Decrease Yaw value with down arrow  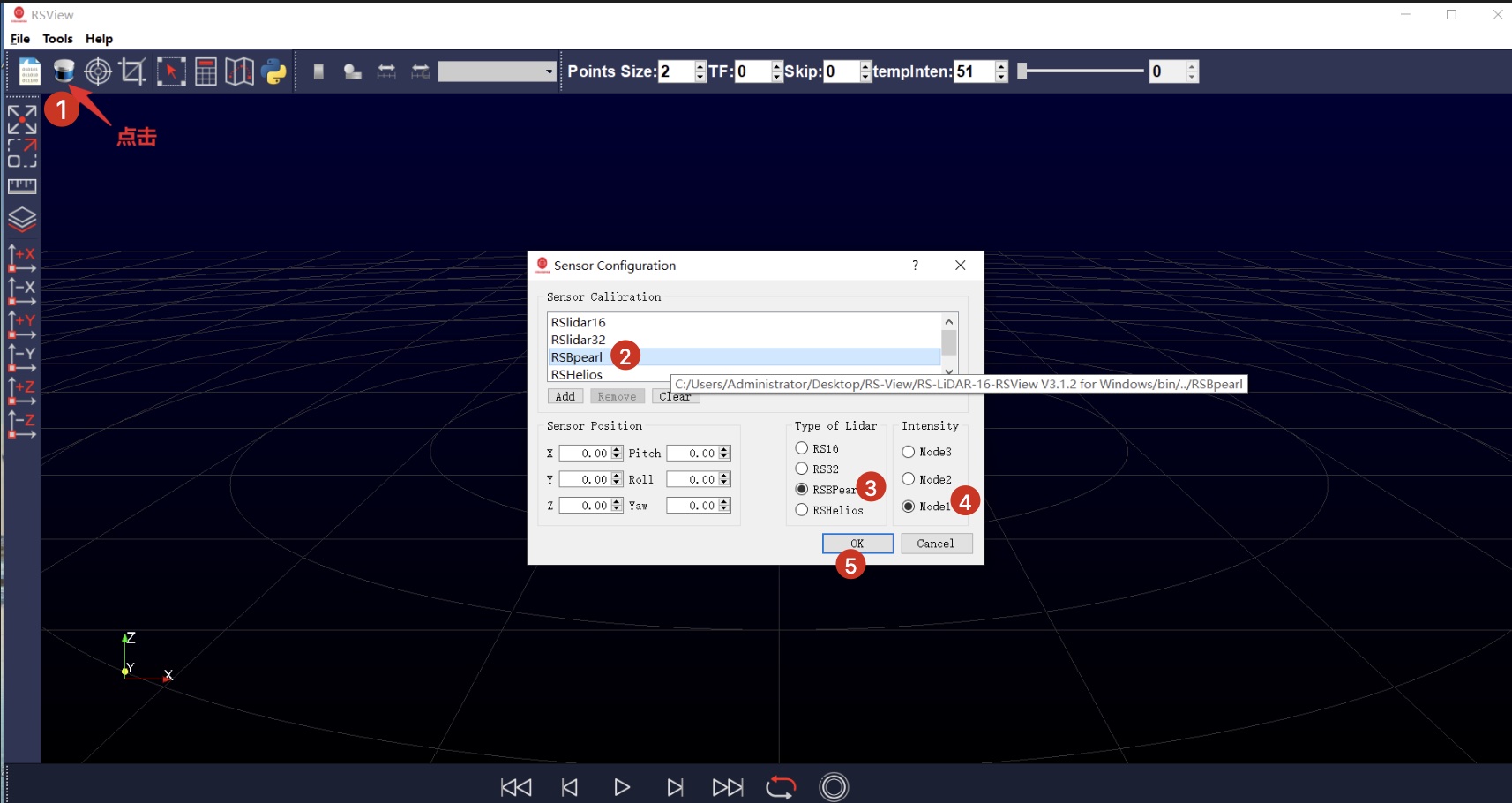pyautogui.click(x=724, y=509)
